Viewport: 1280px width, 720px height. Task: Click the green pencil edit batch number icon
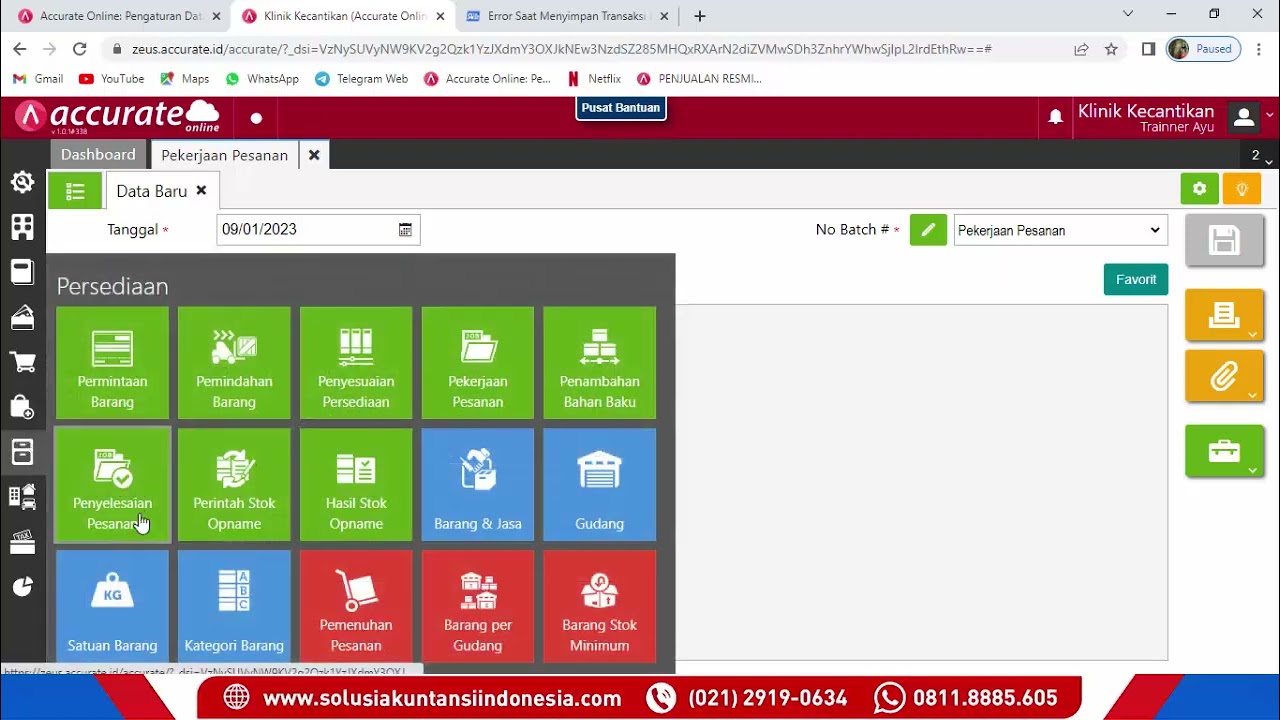928,230
